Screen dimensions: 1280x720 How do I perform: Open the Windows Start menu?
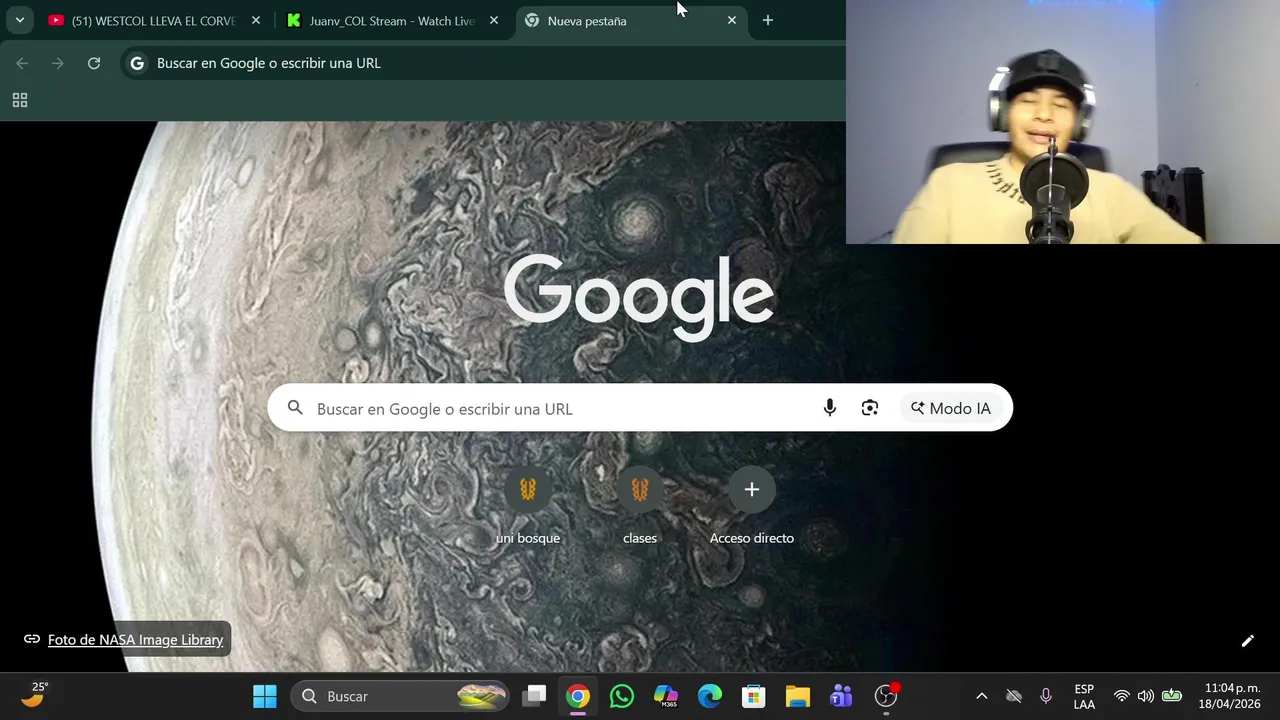265,696
